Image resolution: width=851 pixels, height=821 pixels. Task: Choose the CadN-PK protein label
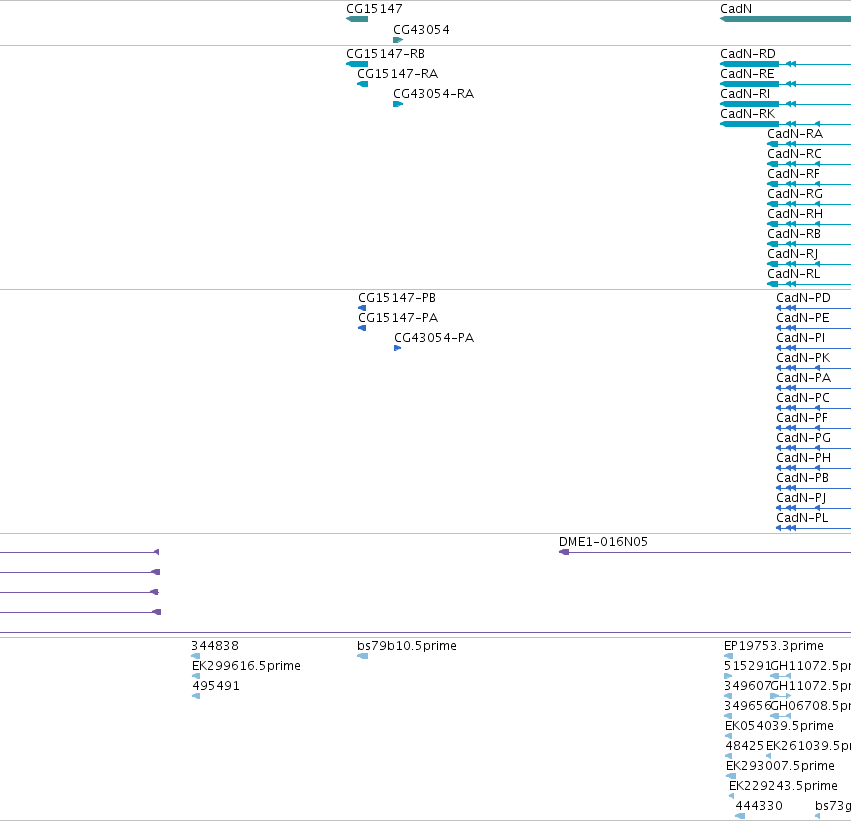803,358
